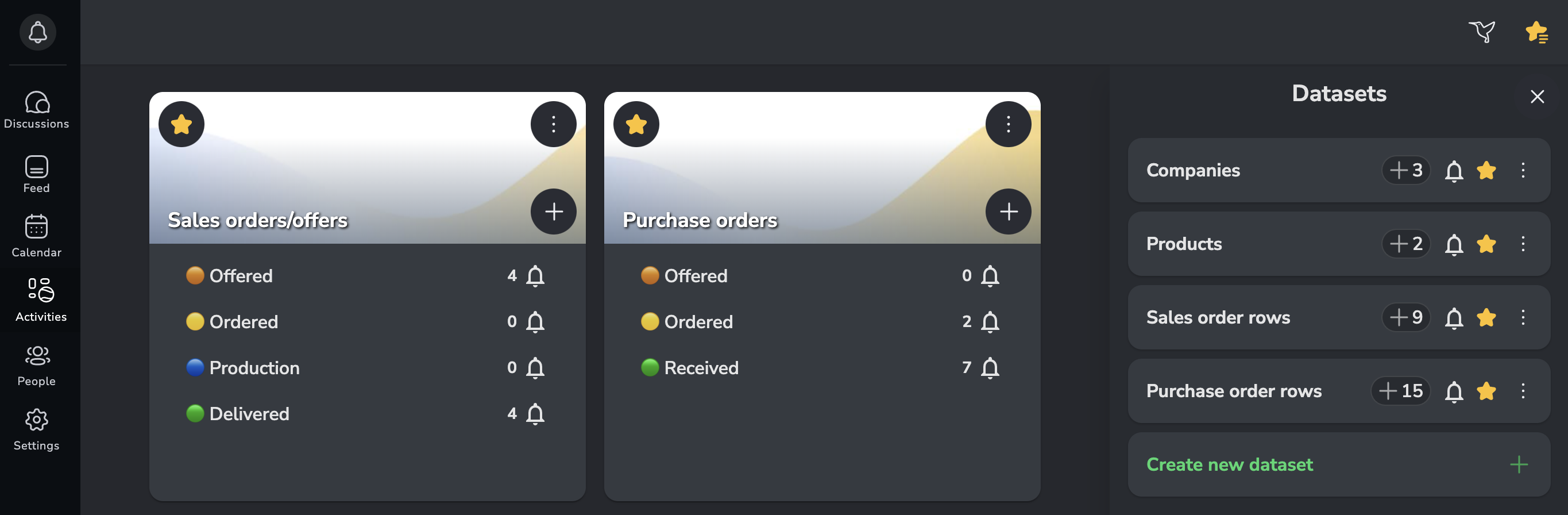Image resolution: width=1568 pixels, height=515 pixels.
Task: Open Settings from the sidebar
Action: click(37, 429)
